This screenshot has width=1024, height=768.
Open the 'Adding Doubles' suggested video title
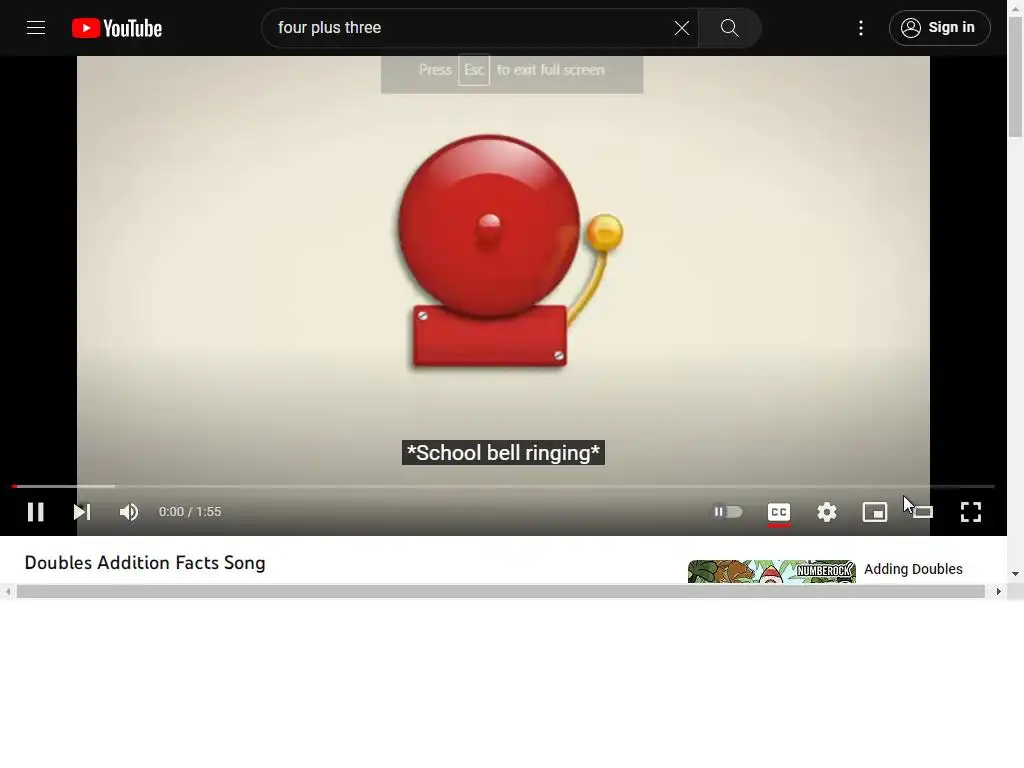913,569
